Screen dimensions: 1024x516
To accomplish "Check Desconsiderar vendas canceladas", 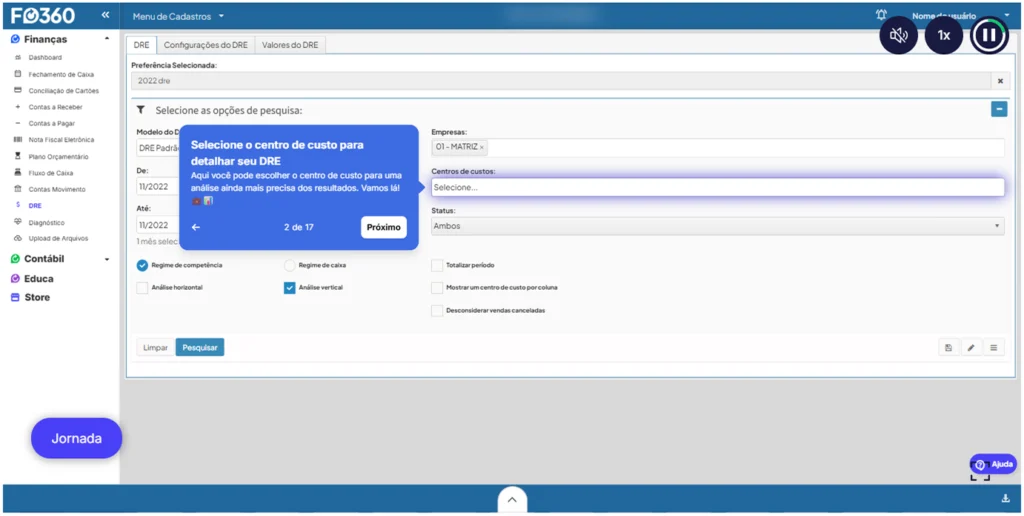I will click(x=437, y=310).
